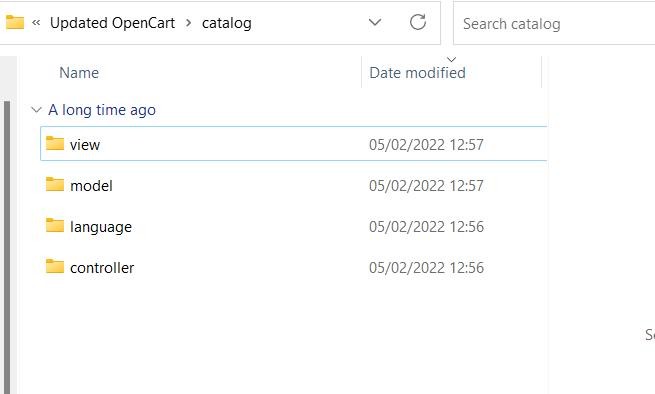Sort by the Name column header

[79, 73]
